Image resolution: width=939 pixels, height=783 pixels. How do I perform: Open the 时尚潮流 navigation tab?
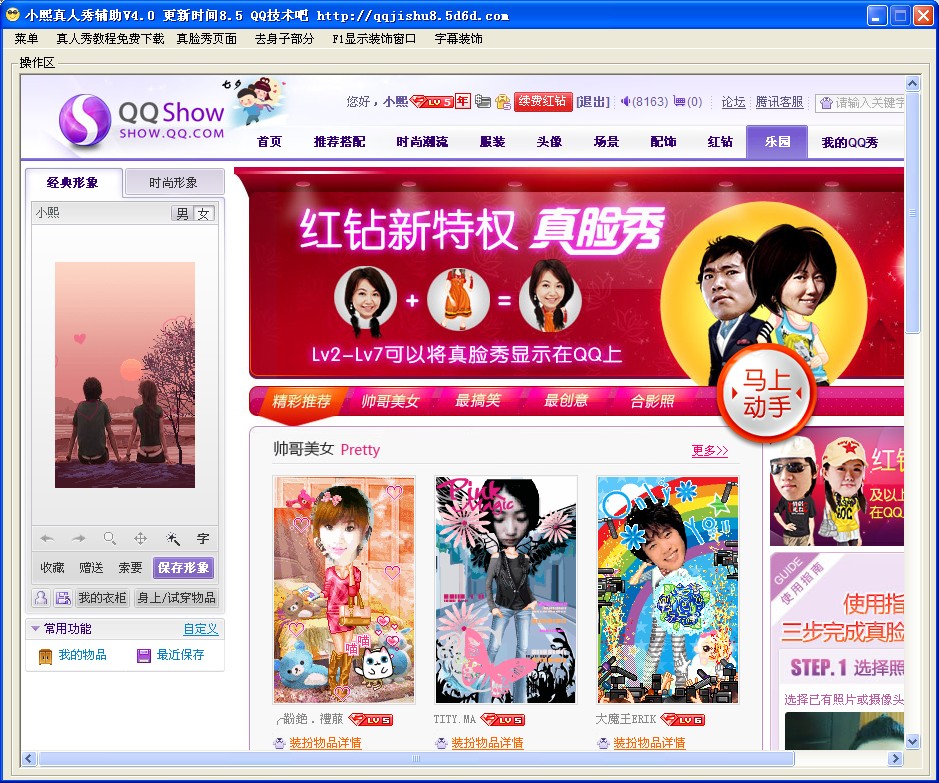click(422, 142)
